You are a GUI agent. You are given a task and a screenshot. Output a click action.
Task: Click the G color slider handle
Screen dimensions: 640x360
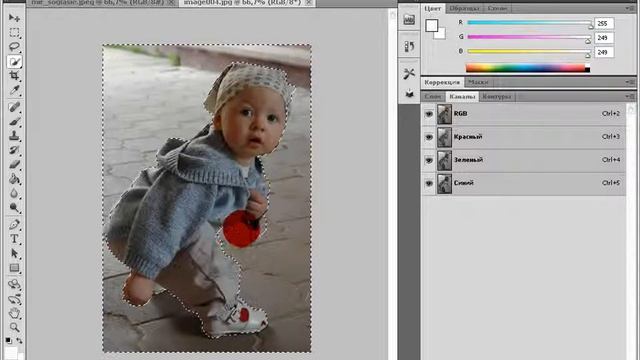[588, 40]
